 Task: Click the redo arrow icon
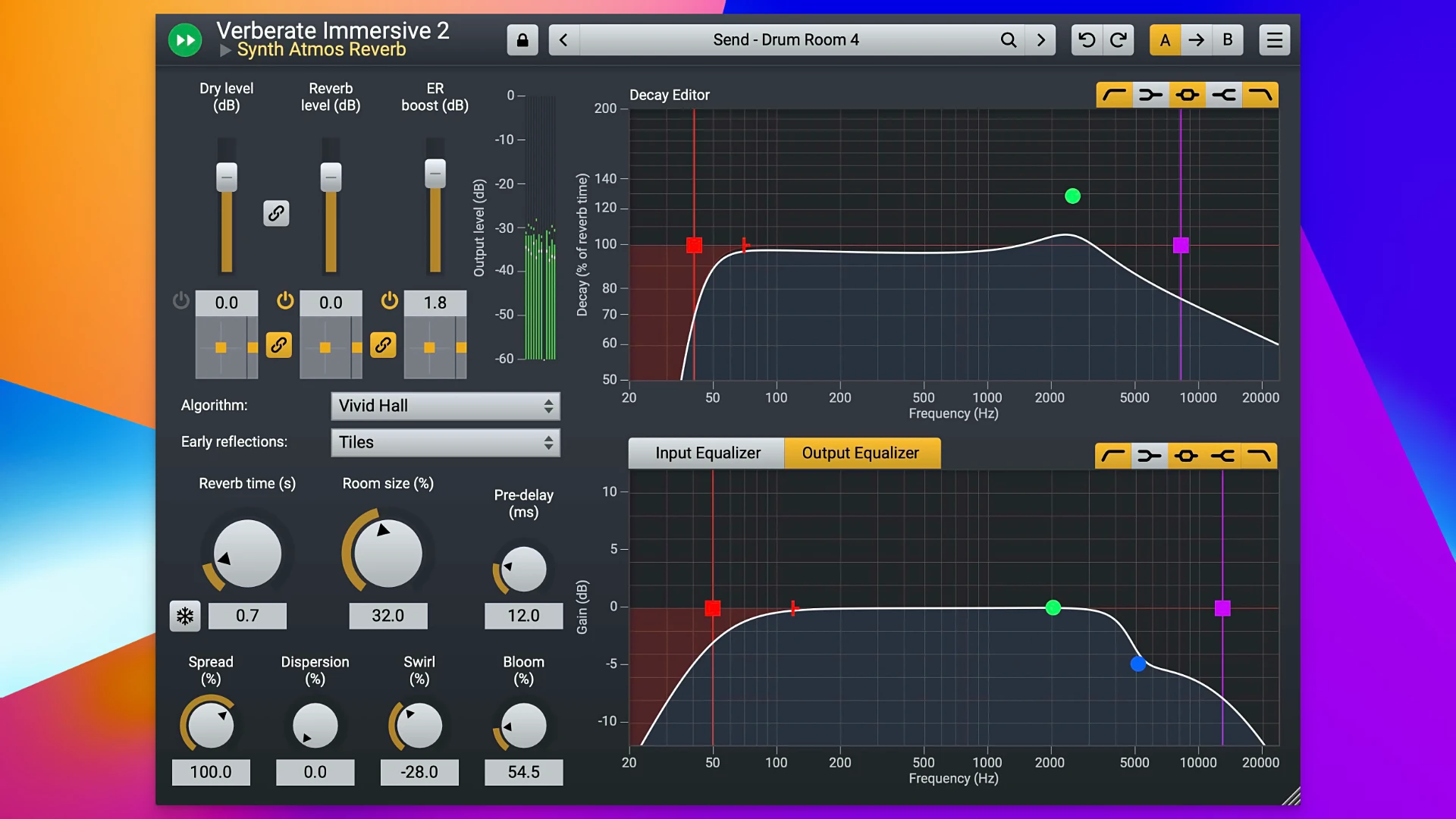[1118, 40]
